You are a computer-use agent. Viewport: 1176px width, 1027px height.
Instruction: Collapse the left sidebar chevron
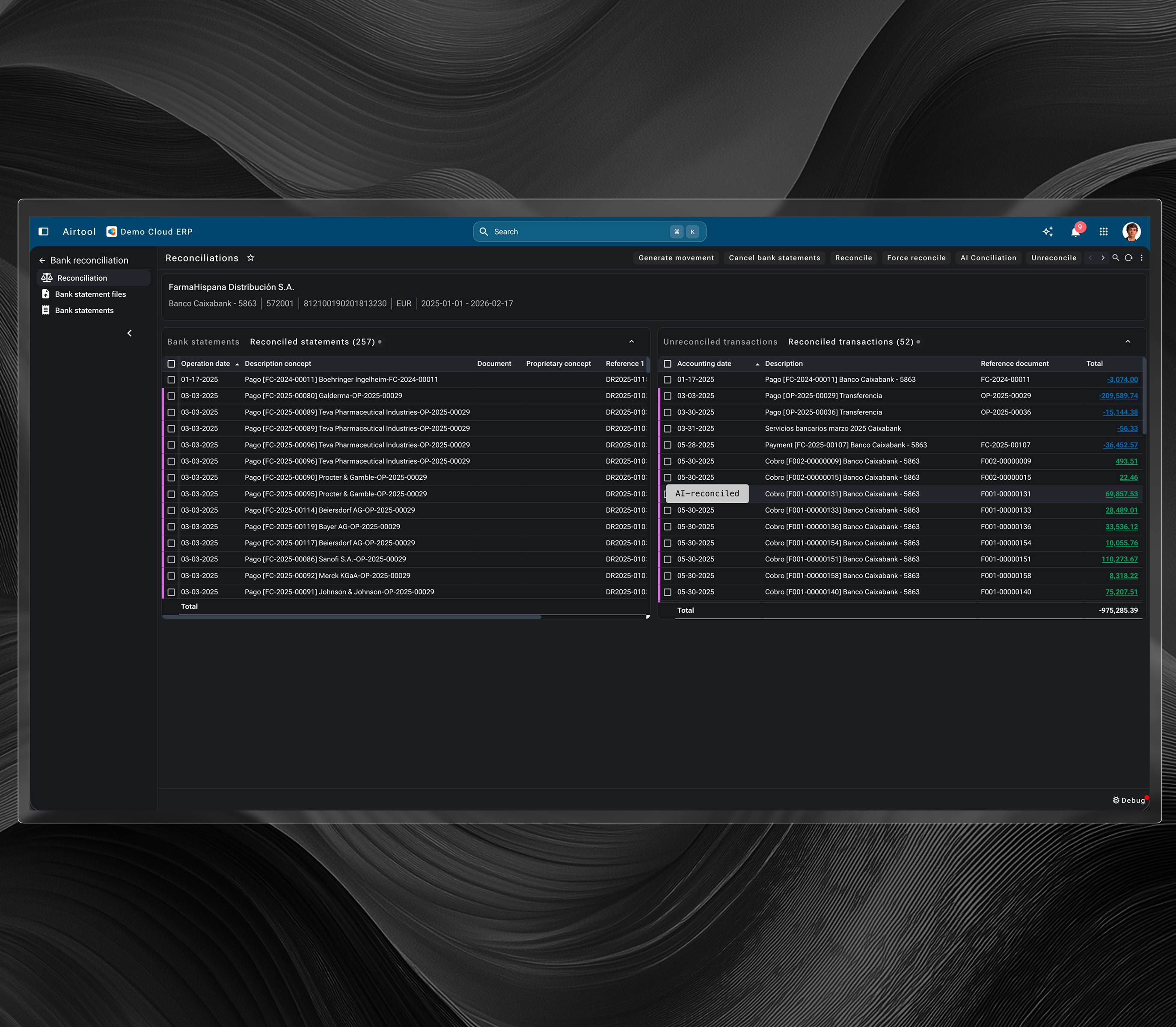pos(130,333)
